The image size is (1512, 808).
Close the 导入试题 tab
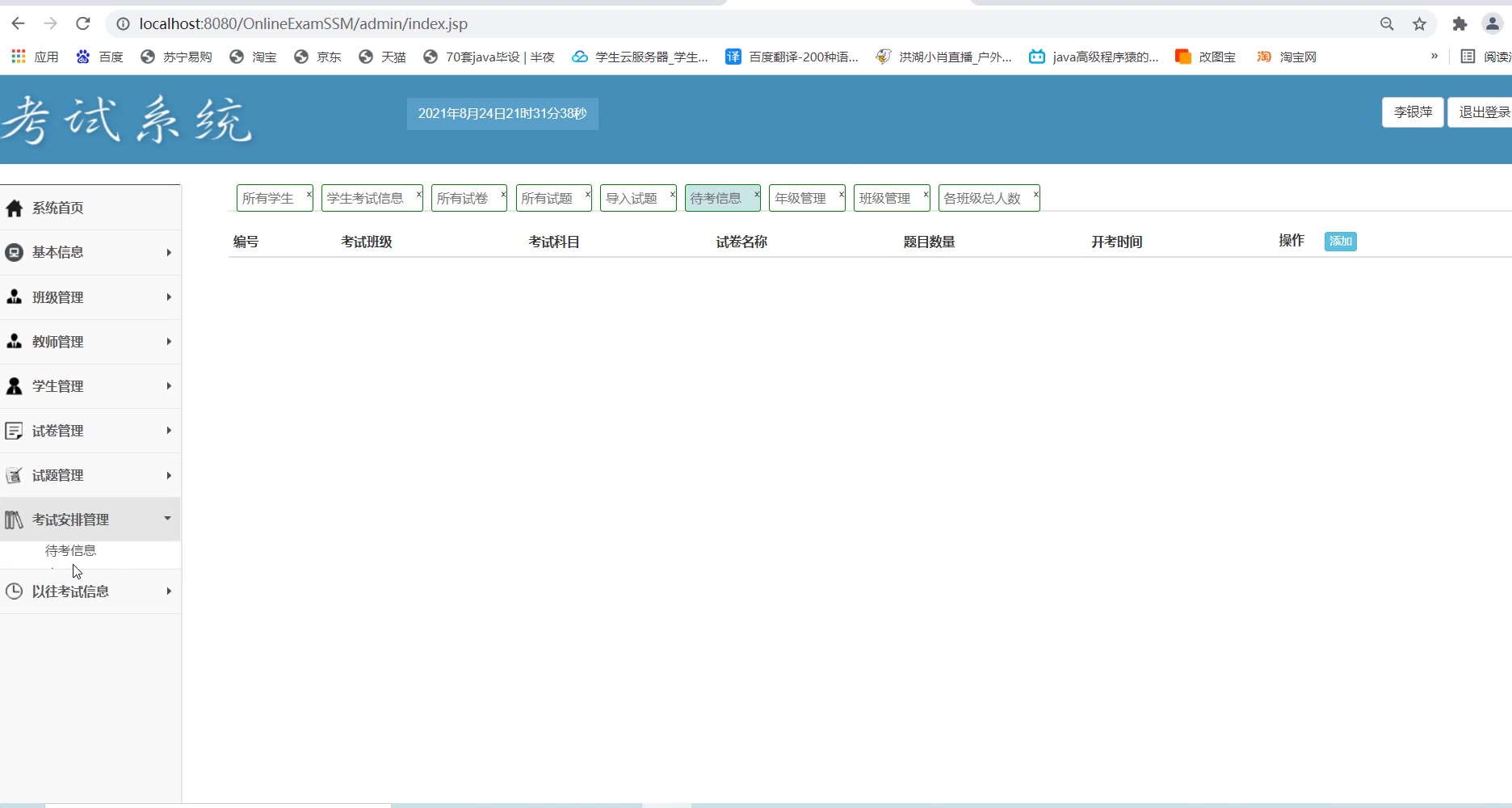point(672,194)
